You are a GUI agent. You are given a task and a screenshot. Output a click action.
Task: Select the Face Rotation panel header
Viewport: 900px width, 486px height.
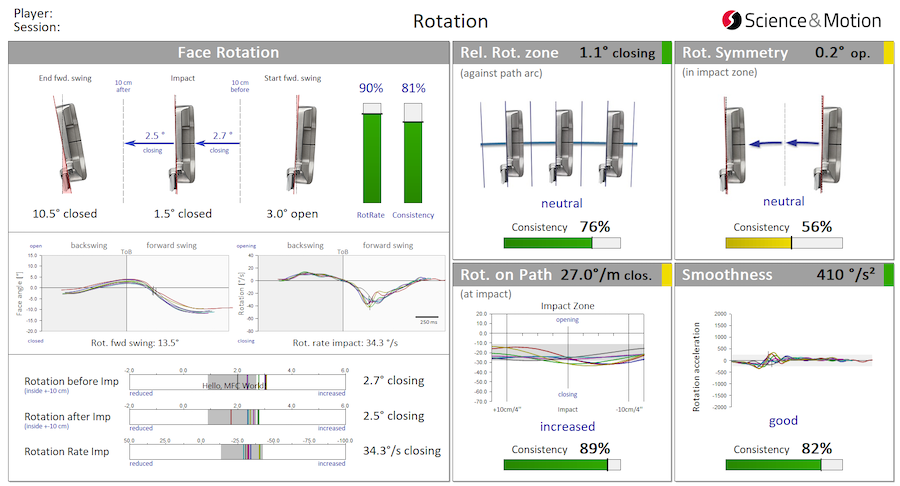coord(228,53)
